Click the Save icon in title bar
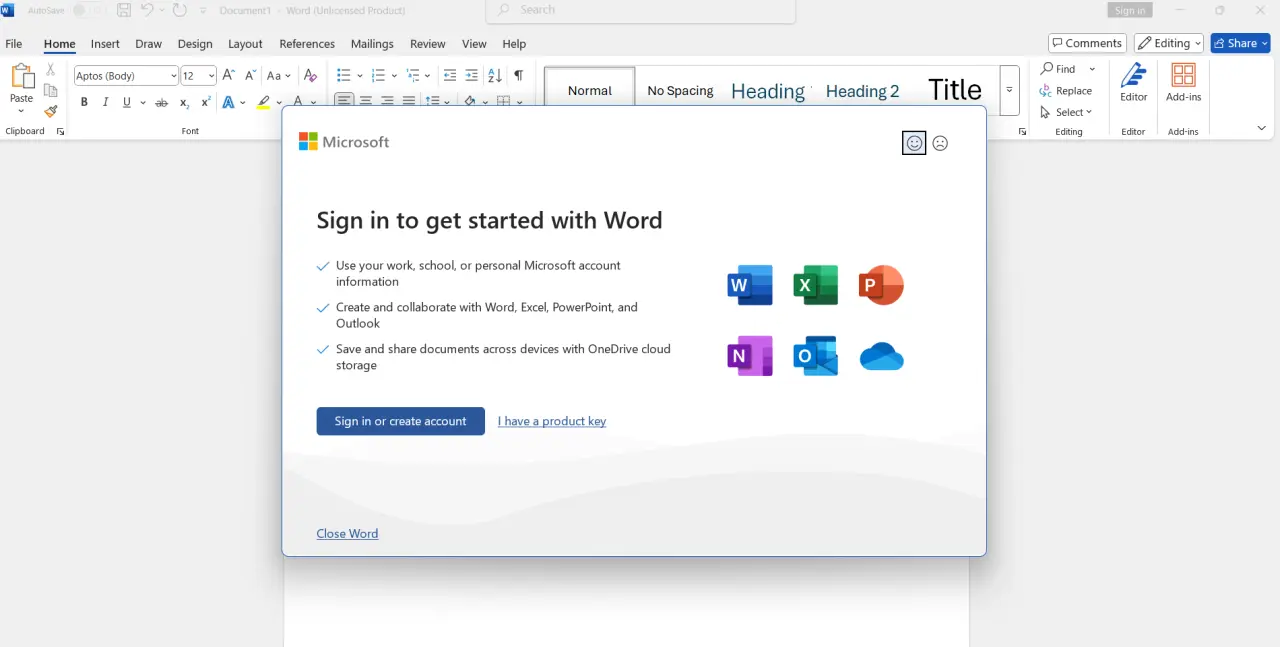 tap(124, 10)
